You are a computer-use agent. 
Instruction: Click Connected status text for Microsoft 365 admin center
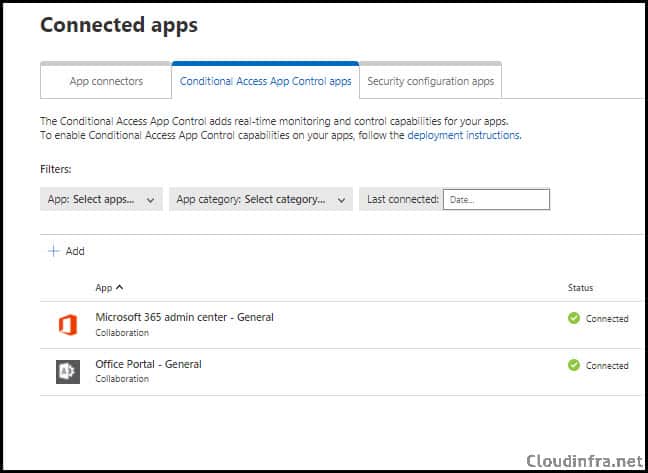click(x=607, y=319)
